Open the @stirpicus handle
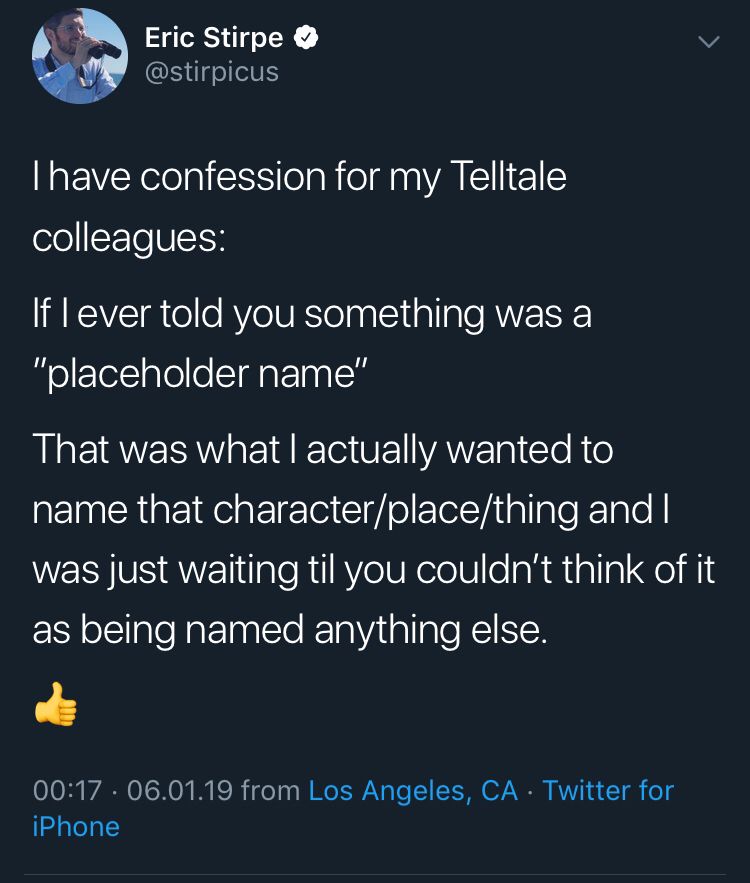This screenshot has height=883, width=750. 211,72
